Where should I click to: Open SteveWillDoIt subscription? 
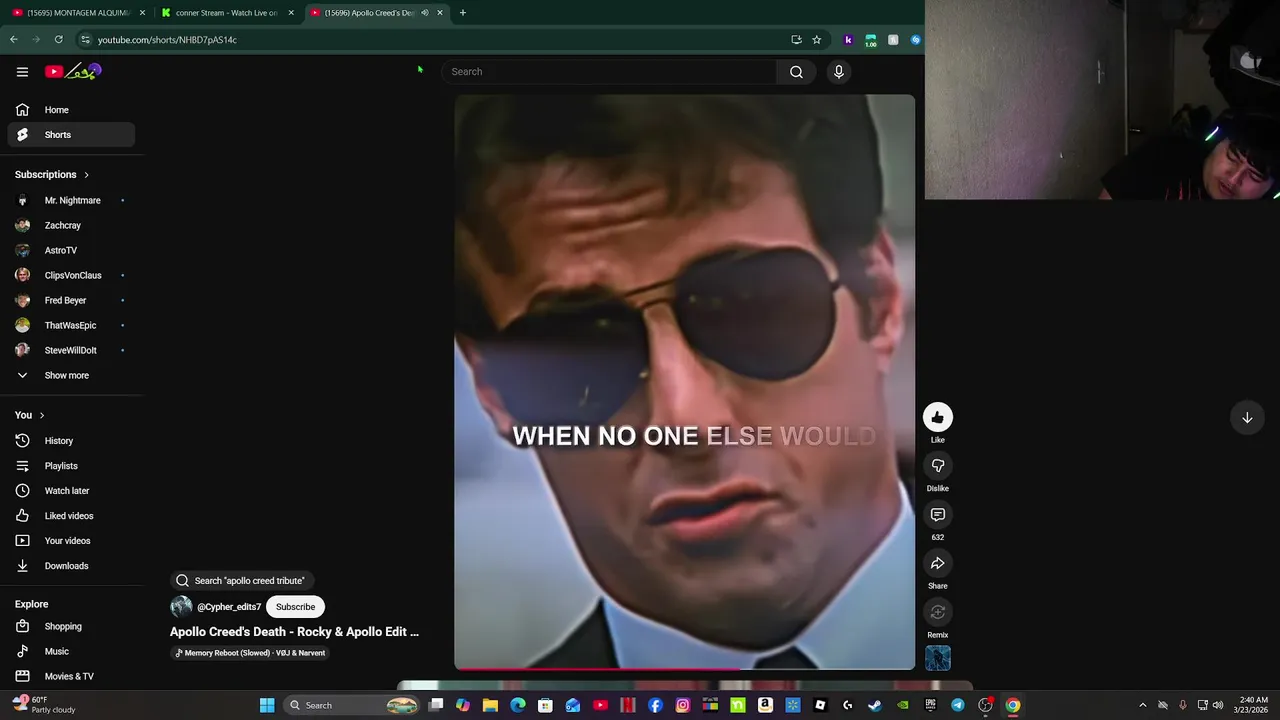pos(71,350)
